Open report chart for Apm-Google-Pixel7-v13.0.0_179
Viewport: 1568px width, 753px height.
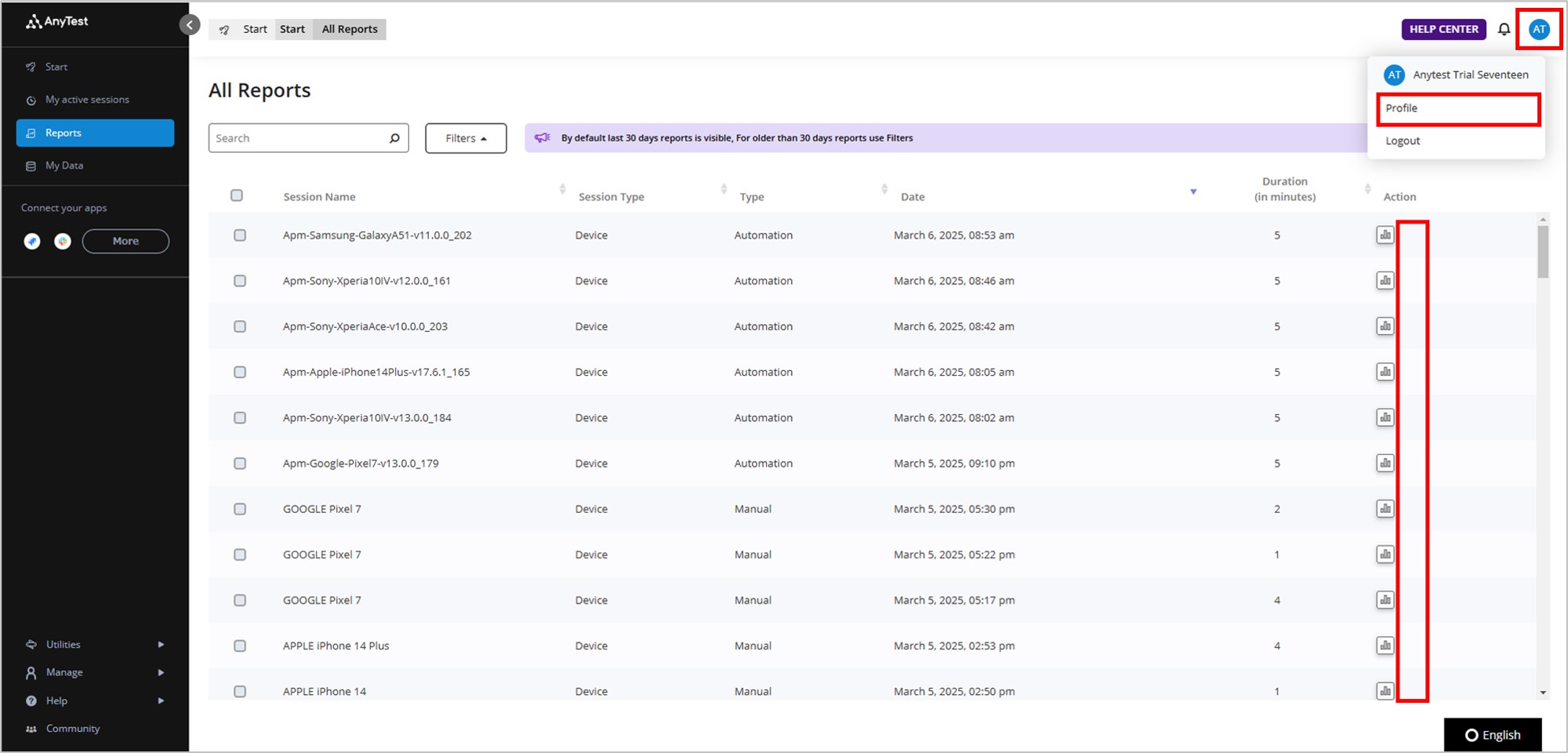(1385, 463)
